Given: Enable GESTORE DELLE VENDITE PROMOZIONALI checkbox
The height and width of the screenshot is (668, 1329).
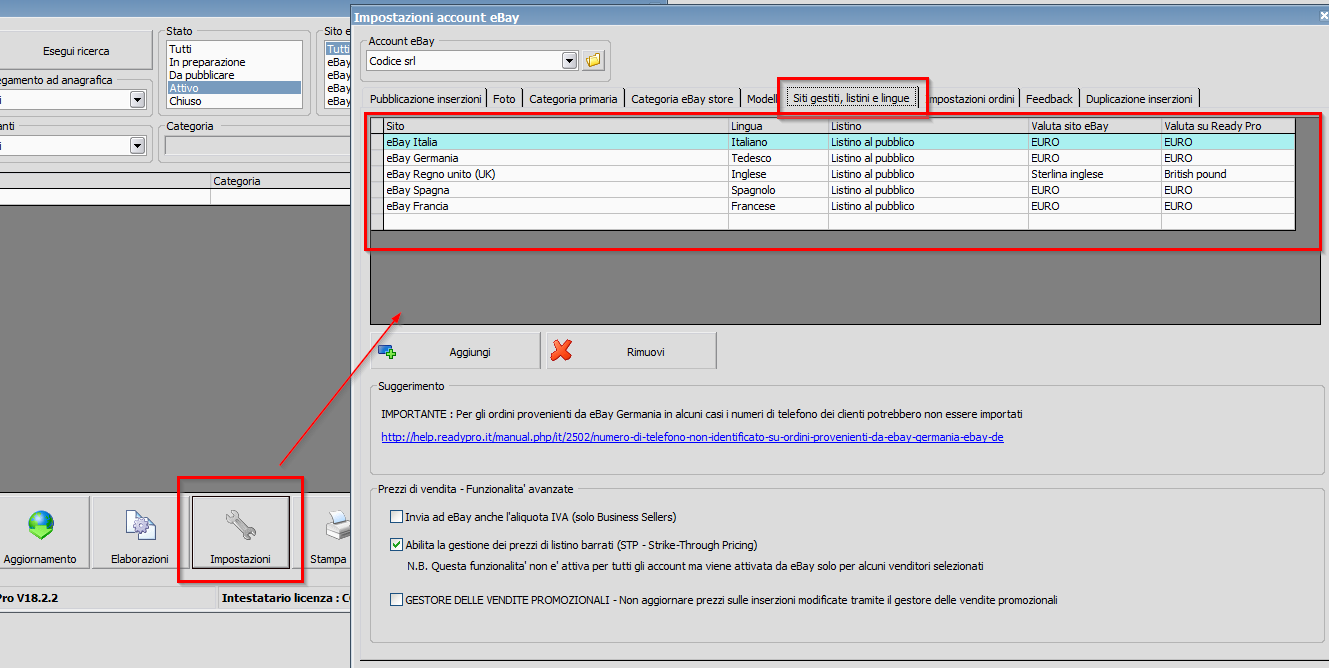Looking at the screenshot, I should point(397,600).
